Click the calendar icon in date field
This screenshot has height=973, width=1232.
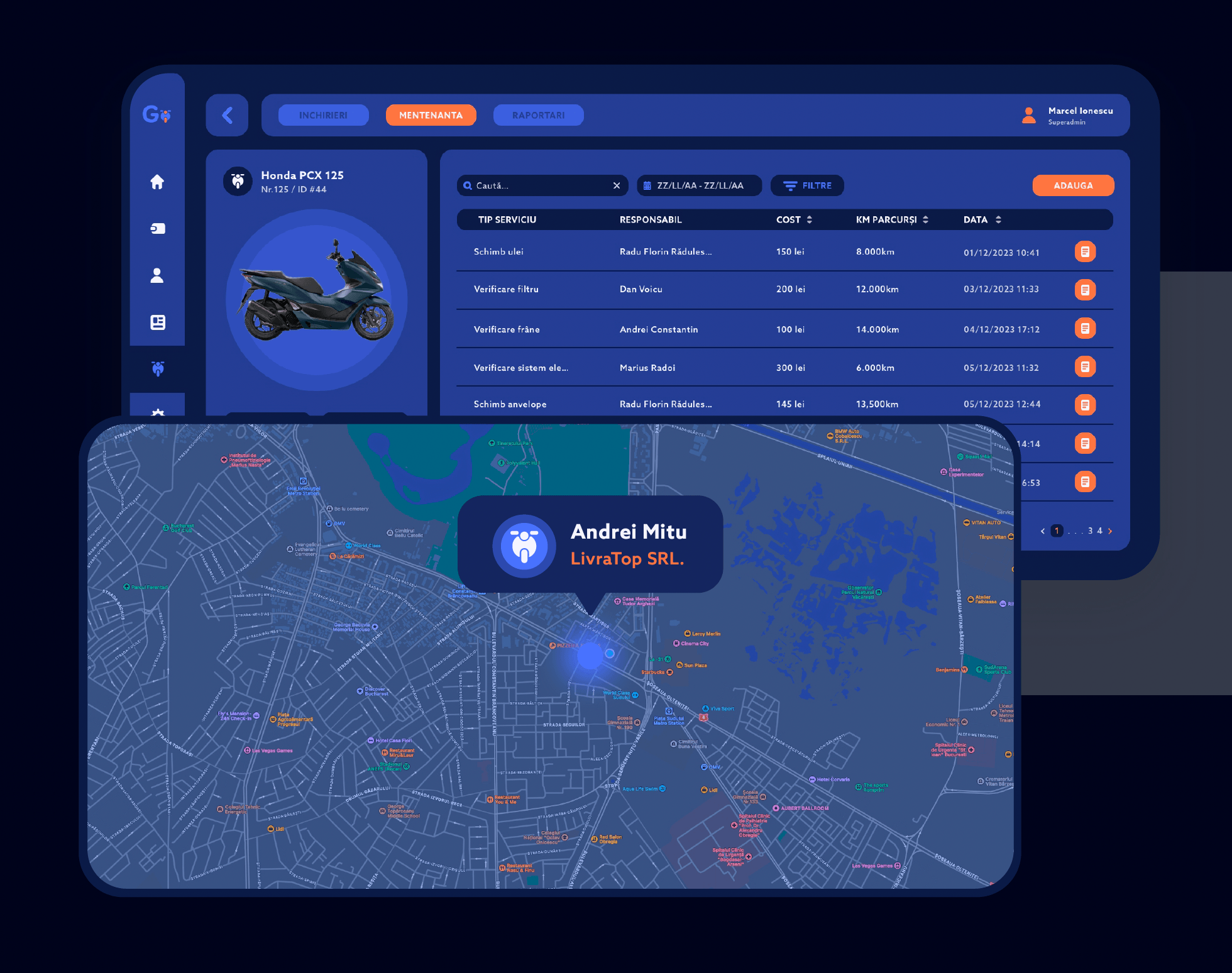(647, 185)
